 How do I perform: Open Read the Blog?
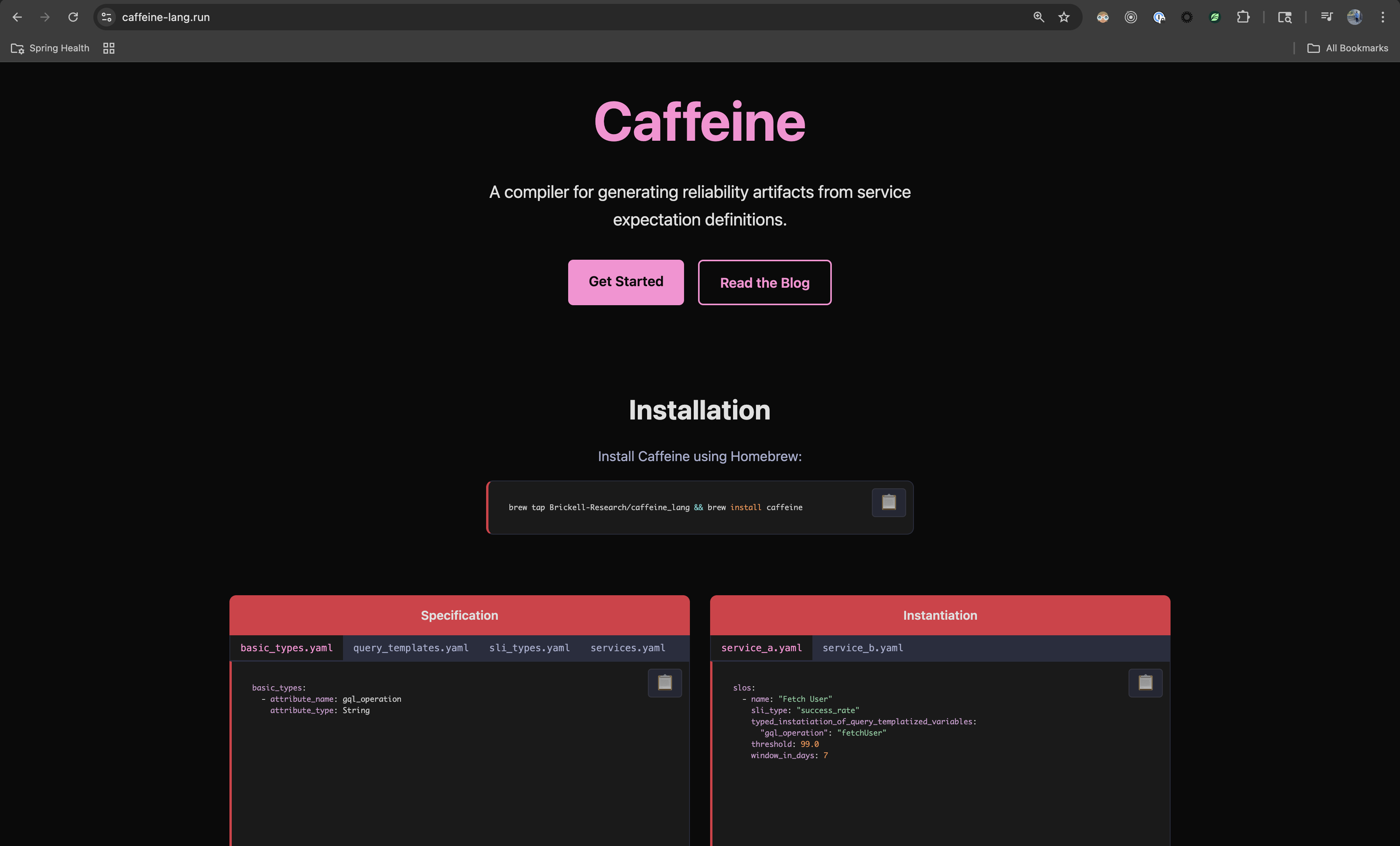click(764, 282)
